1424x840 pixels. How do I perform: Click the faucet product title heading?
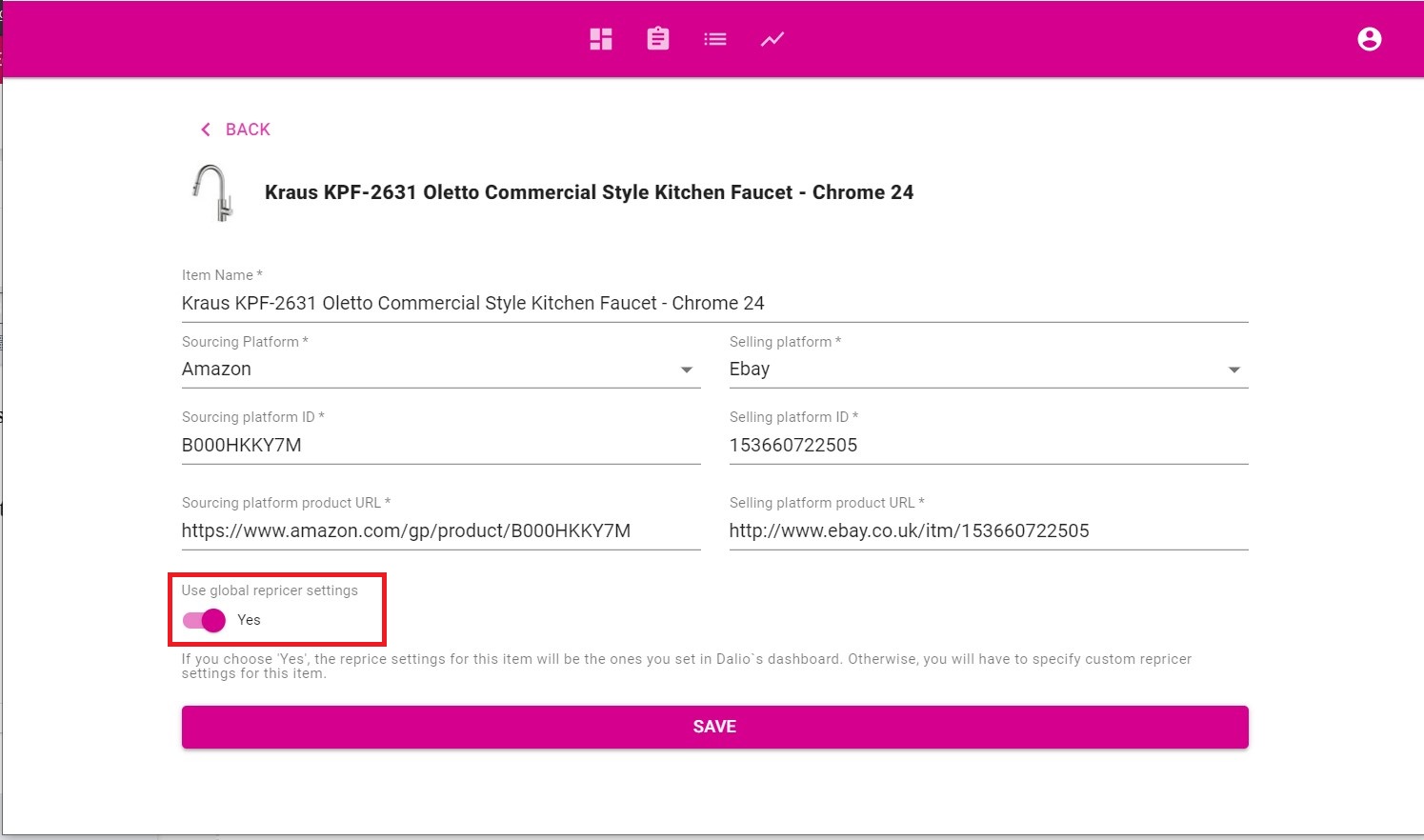pos(589,192)
